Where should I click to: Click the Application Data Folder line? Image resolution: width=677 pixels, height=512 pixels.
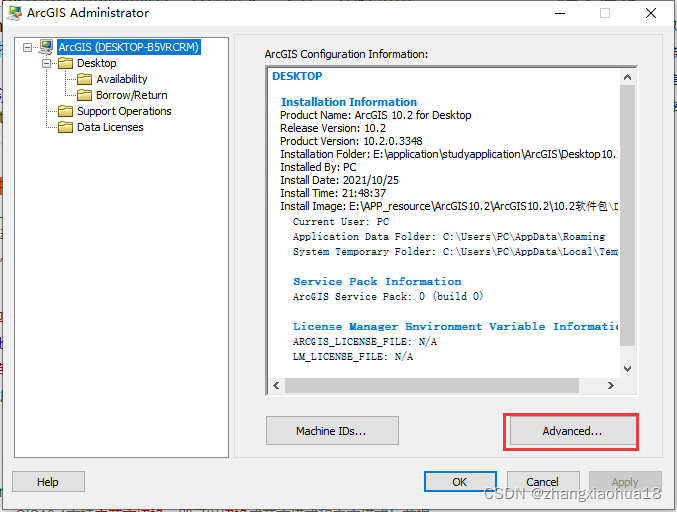point(449,237)
